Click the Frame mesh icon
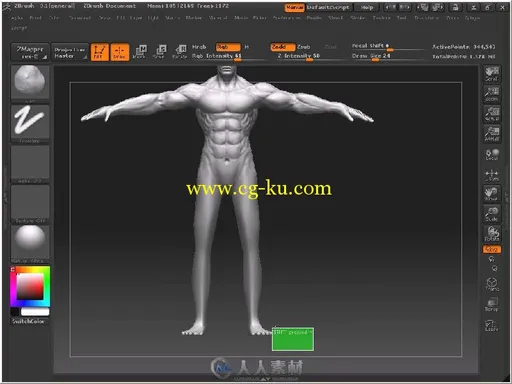Image resolution: width=512 pixels, height=384 pixels. [x=492, y=284]
